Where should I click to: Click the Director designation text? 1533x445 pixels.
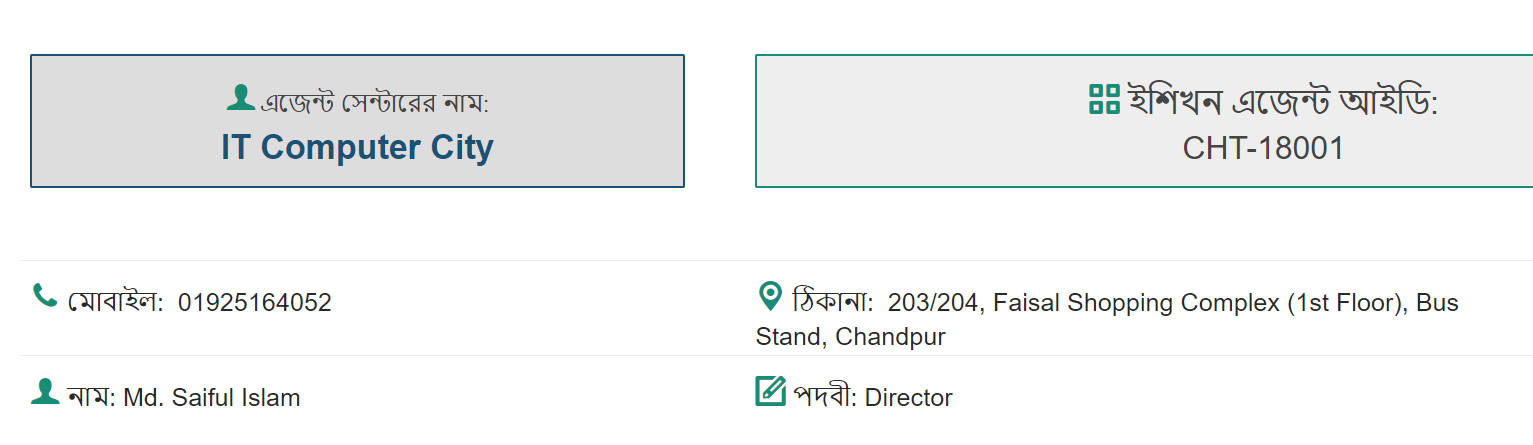[x=909, y=398]
